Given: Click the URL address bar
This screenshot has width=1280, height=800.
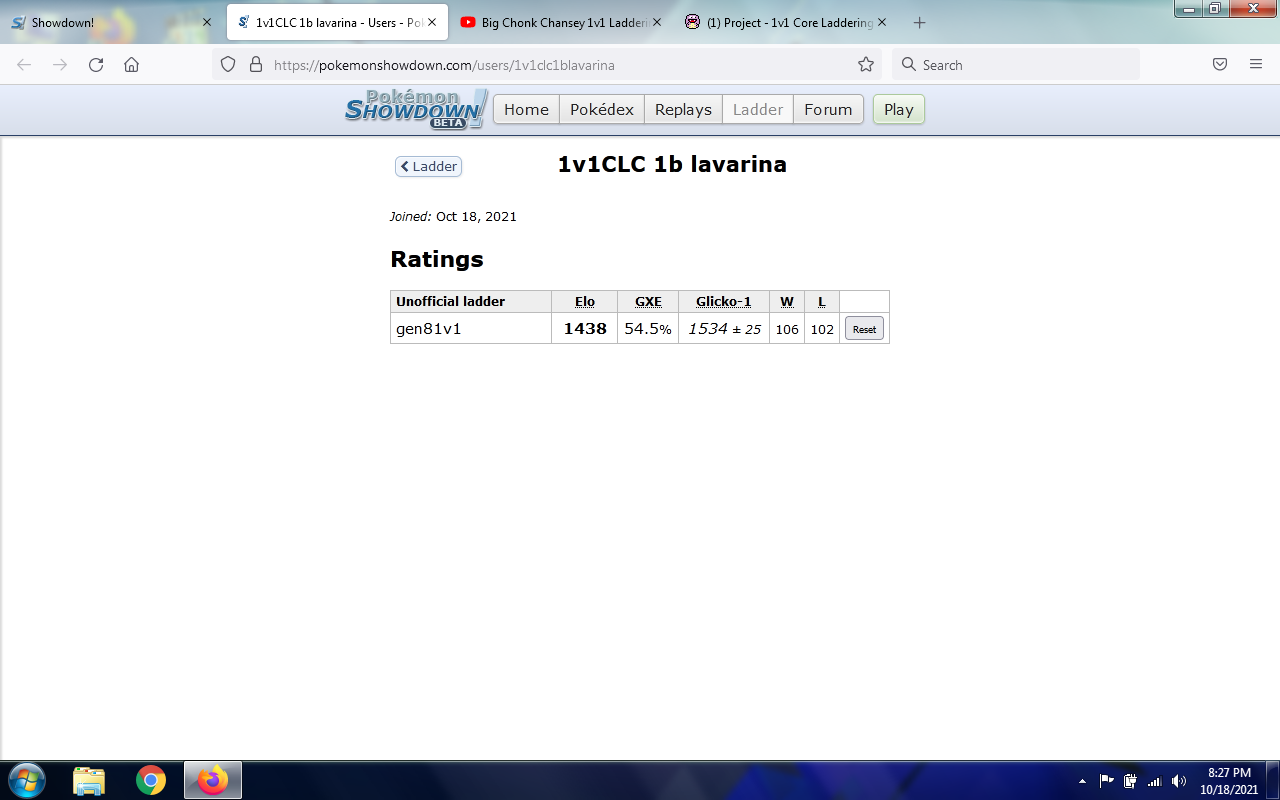Looking at the screenshot, I should [x=547, y=64].
